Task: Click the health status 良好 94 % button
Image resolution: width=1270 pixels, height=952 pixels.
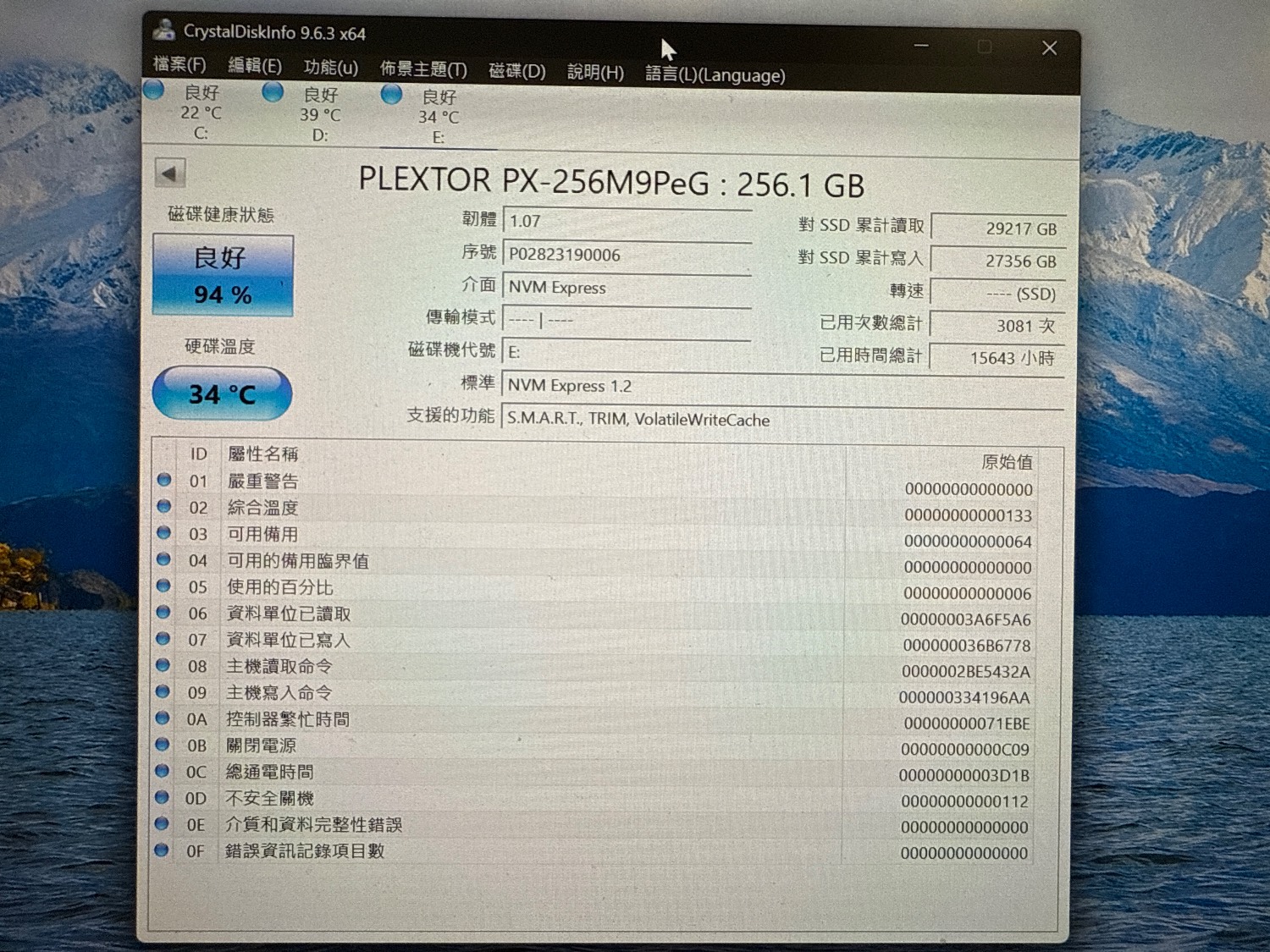Action: [x=223, y=275]
